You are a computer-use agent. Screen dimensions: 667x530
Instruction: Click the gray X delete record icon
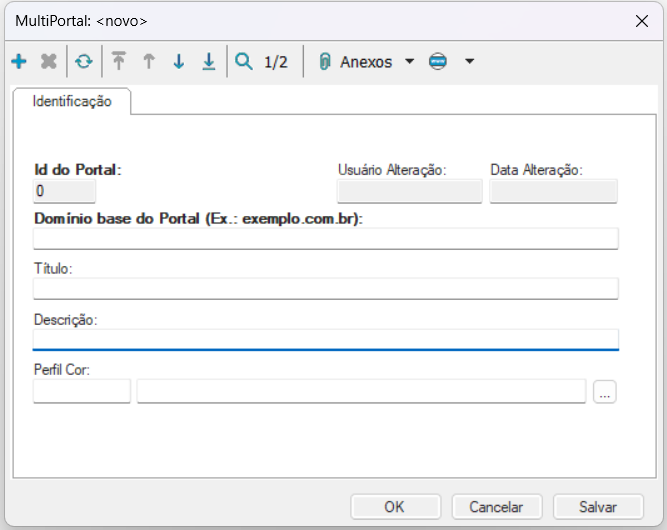[x=48, y=62]
